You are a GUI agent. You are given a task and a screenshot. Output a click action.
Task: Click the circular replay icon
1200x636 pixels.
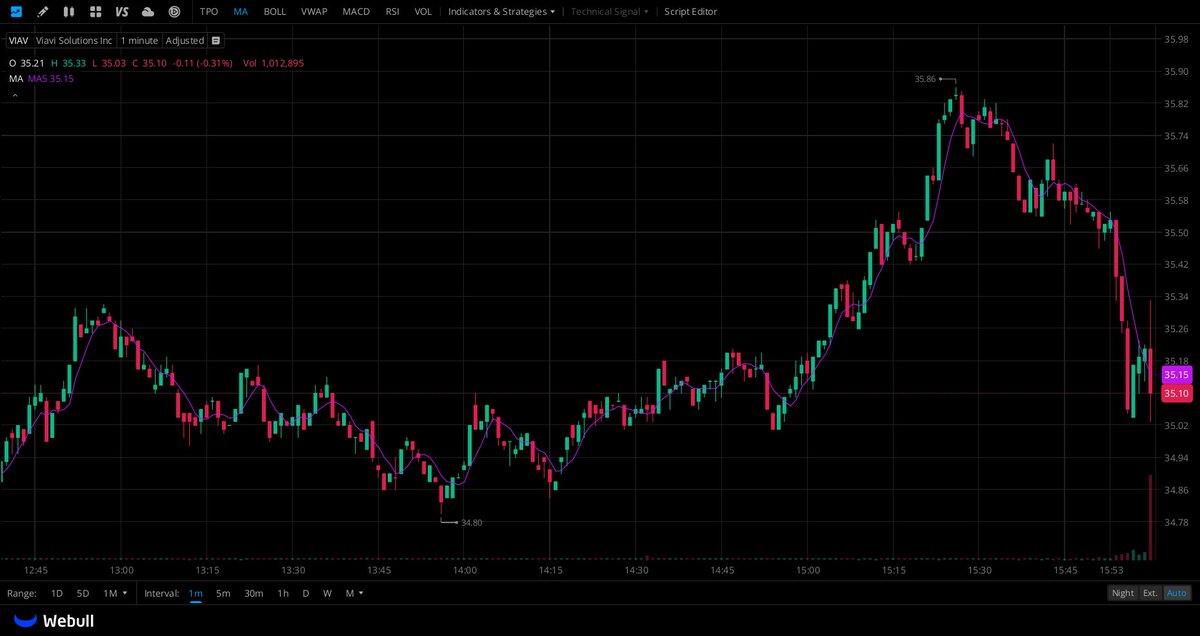[x=174, y=12]
